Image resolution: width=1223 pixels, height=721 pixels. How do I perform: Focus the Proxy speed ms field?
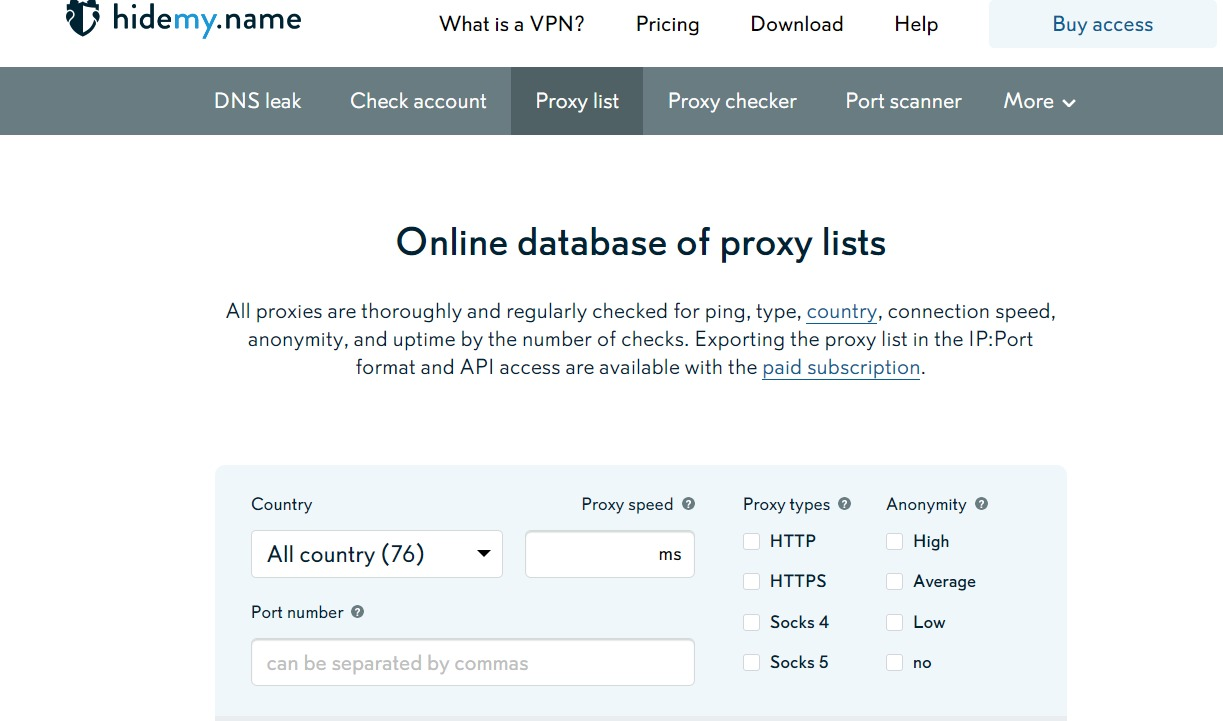coord(610,554)
